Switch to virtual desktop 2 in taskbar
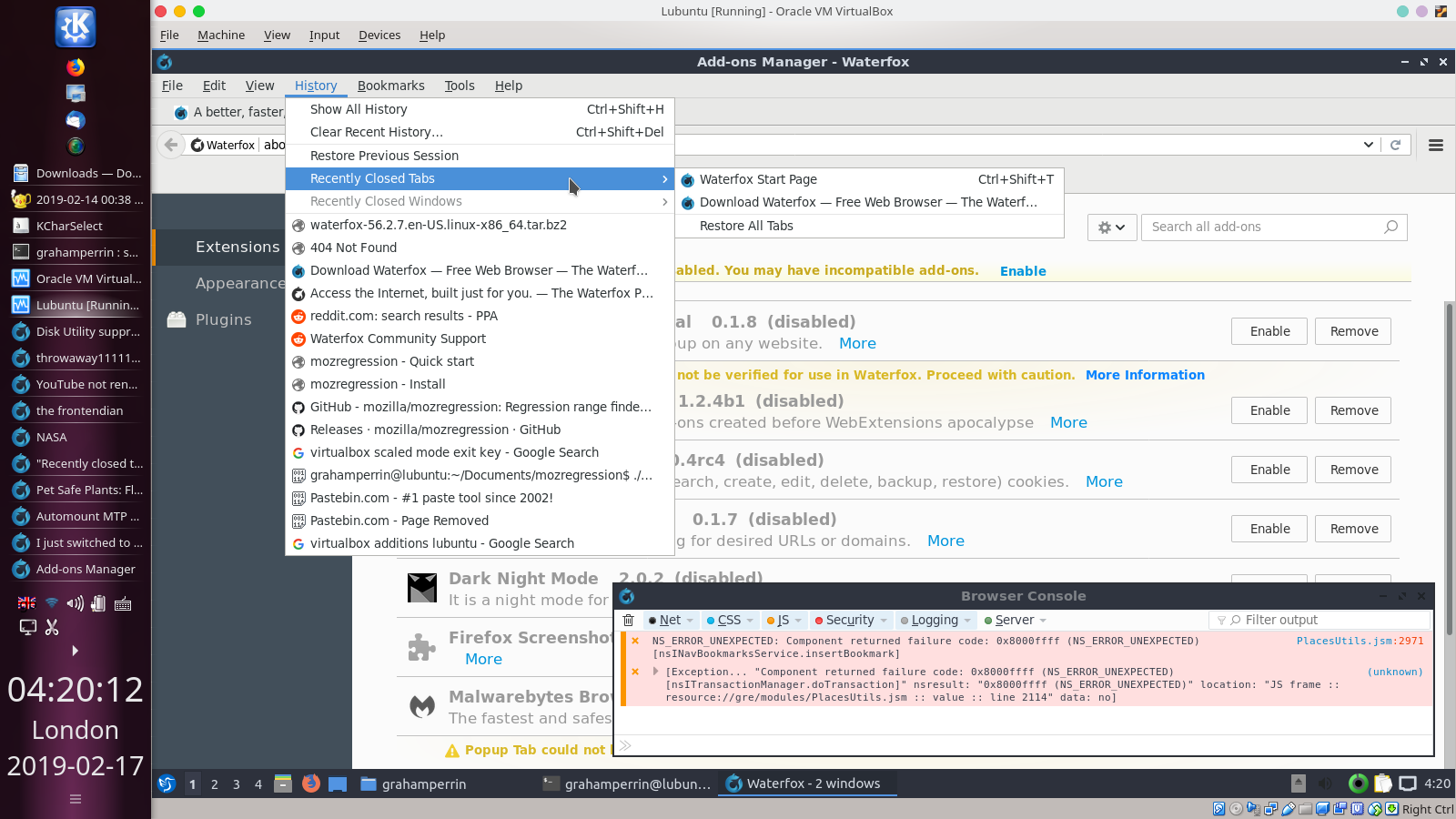This screenshot has height=819, width=1456. (215, 784)
